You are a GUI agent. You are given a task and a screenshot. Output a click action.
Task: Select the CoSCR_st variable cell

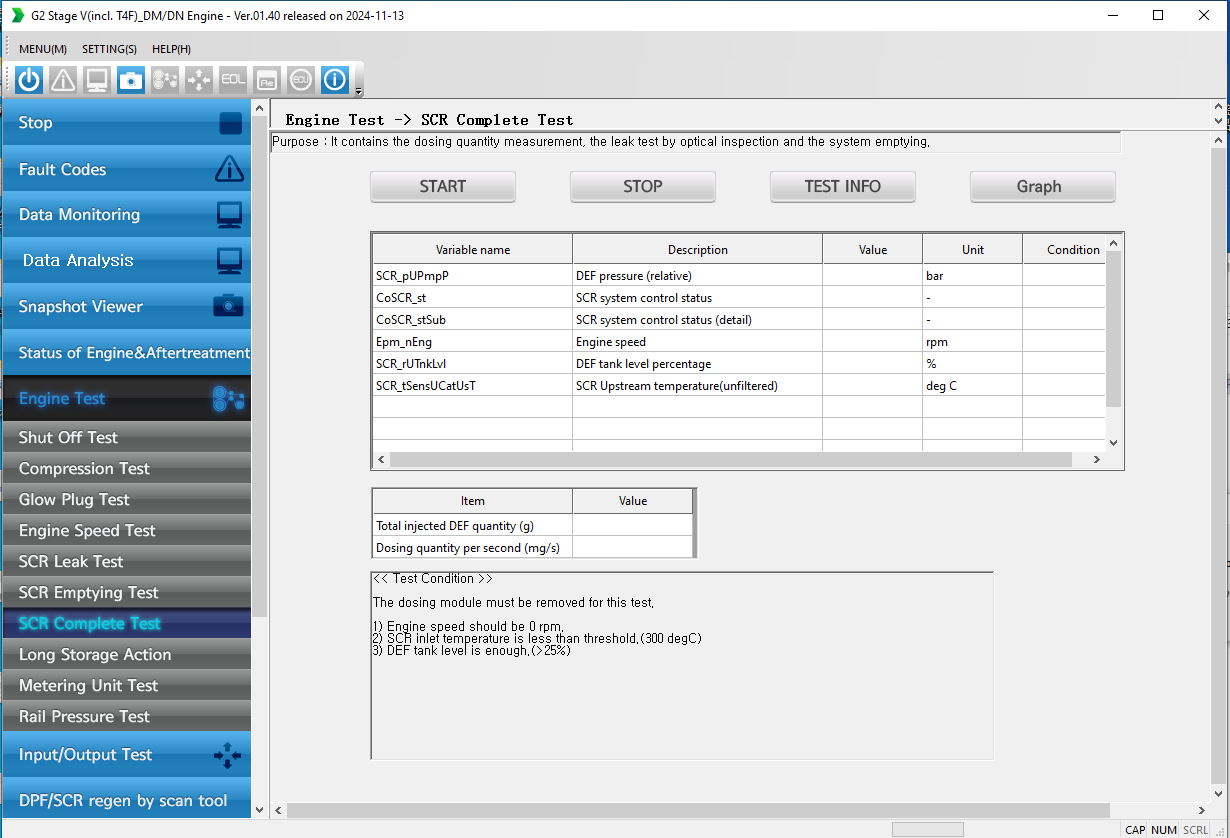coord(473,297)
